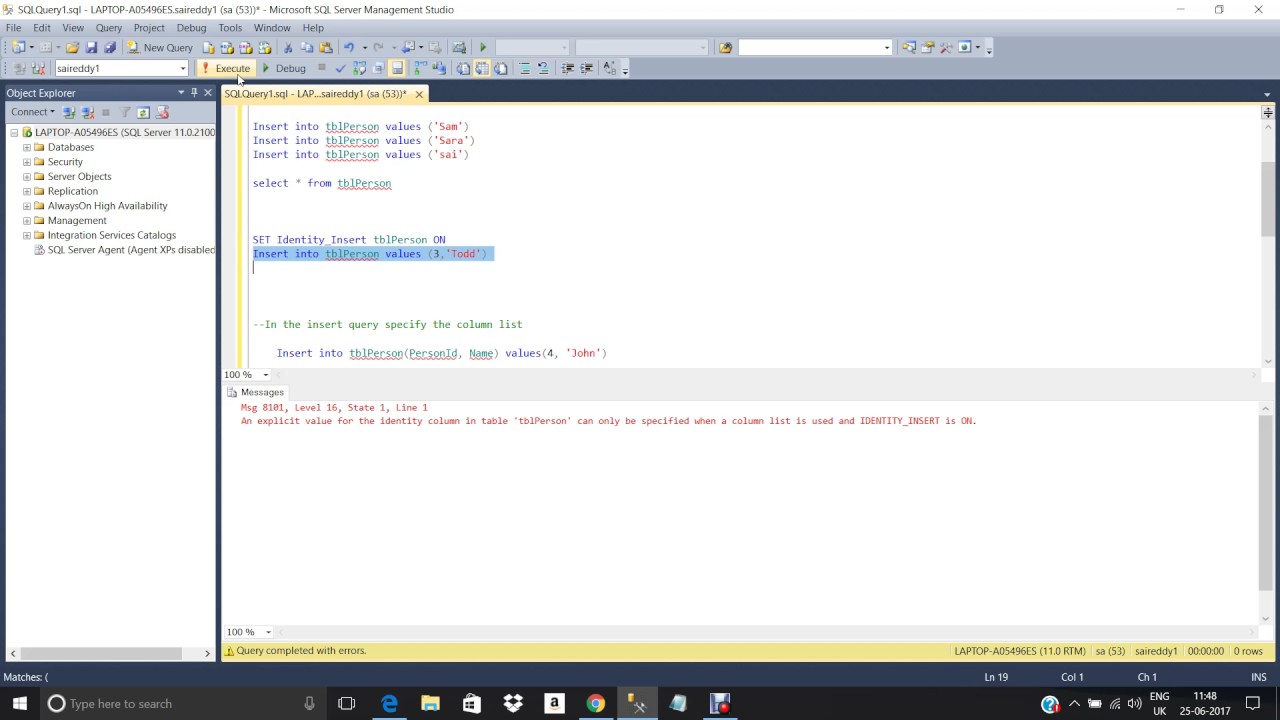Viewport: 1280px width, 720px height.
Task: Collapse the LAPTOP-A05496ES server node
Action: tap(15, 132)
